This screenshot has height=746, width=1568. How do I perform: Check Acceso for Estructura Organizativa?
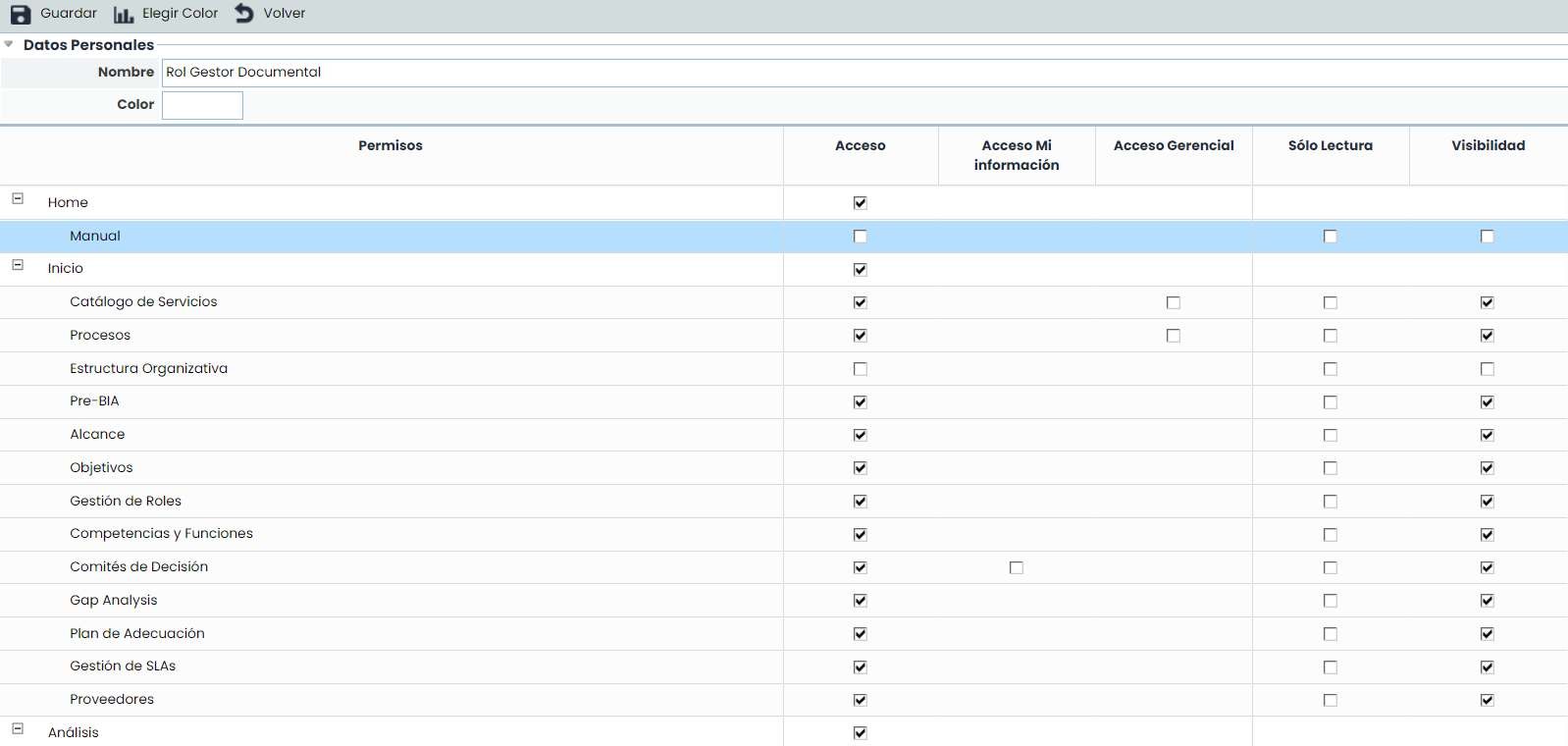click(861, 369)
